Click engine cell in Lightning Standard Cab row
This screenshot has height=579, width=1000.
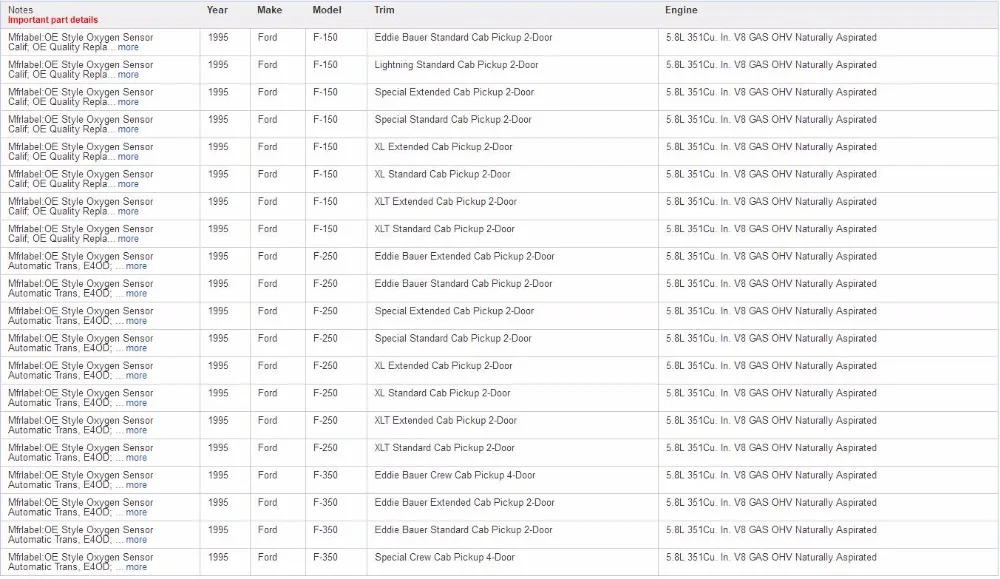[771, 65]
